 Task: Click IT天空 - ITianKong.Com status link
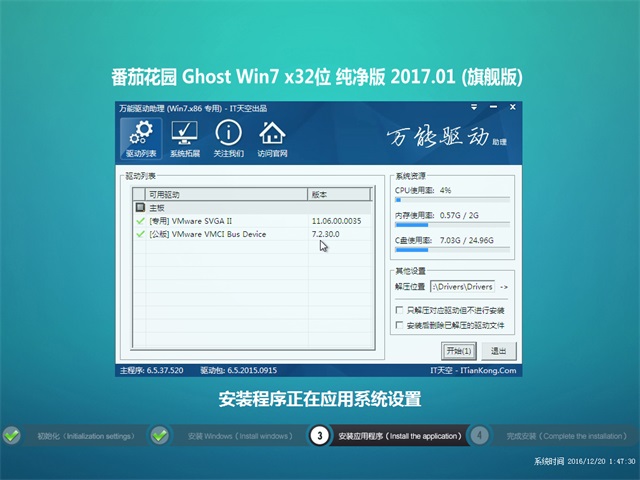click(x=473, y=370)
